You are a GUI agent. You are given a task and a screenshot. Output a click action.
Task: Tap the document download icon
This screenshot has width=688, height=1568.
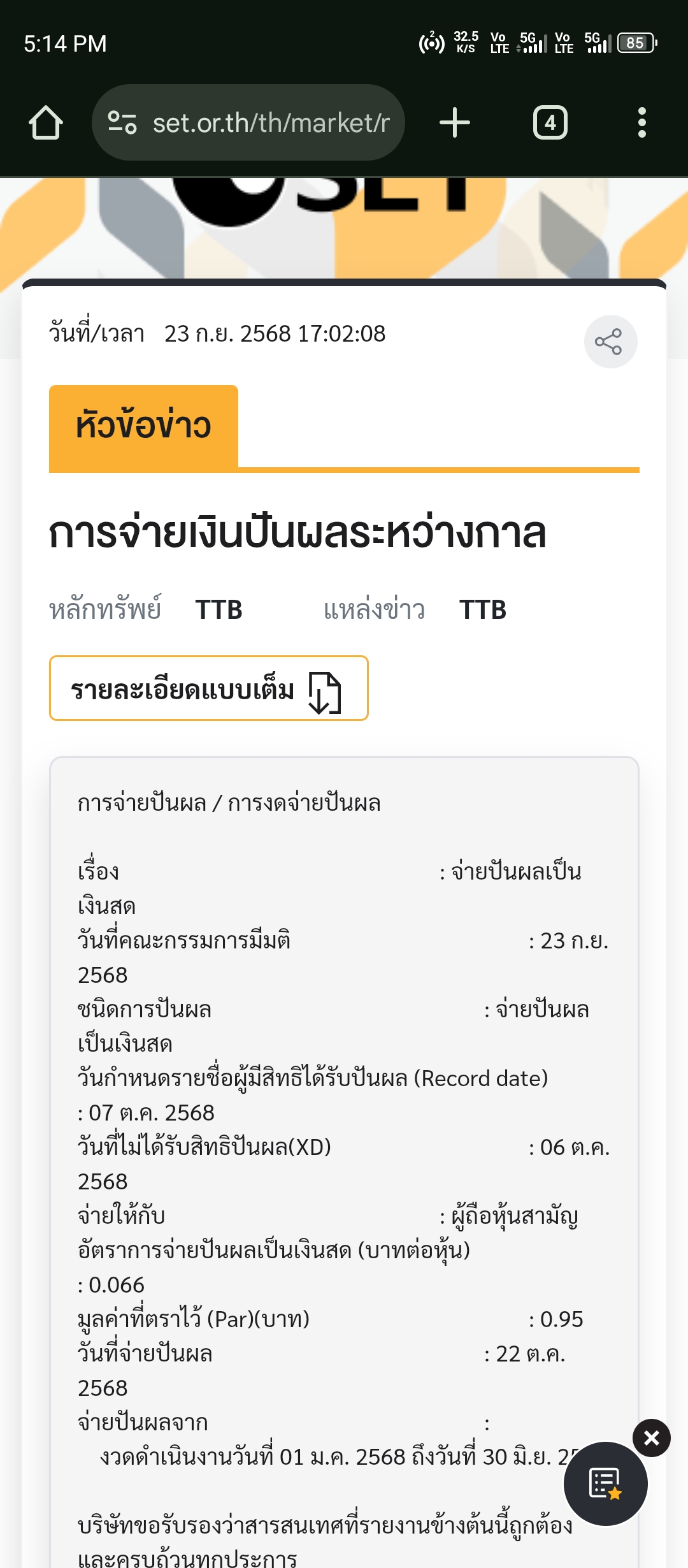coord(325,692)
